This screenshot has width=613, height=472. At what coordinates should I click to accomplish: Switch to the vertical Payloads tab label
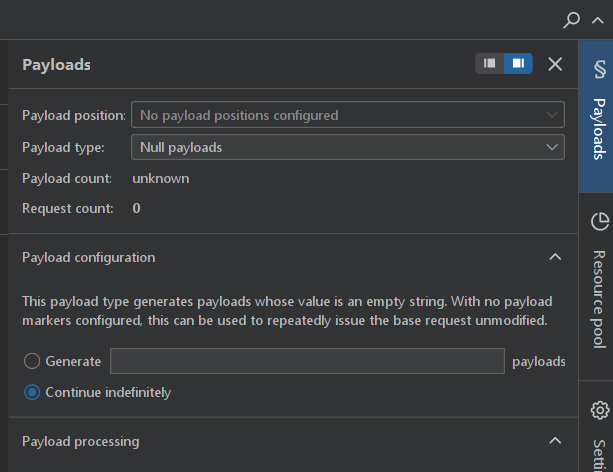[x=600, y=128]
